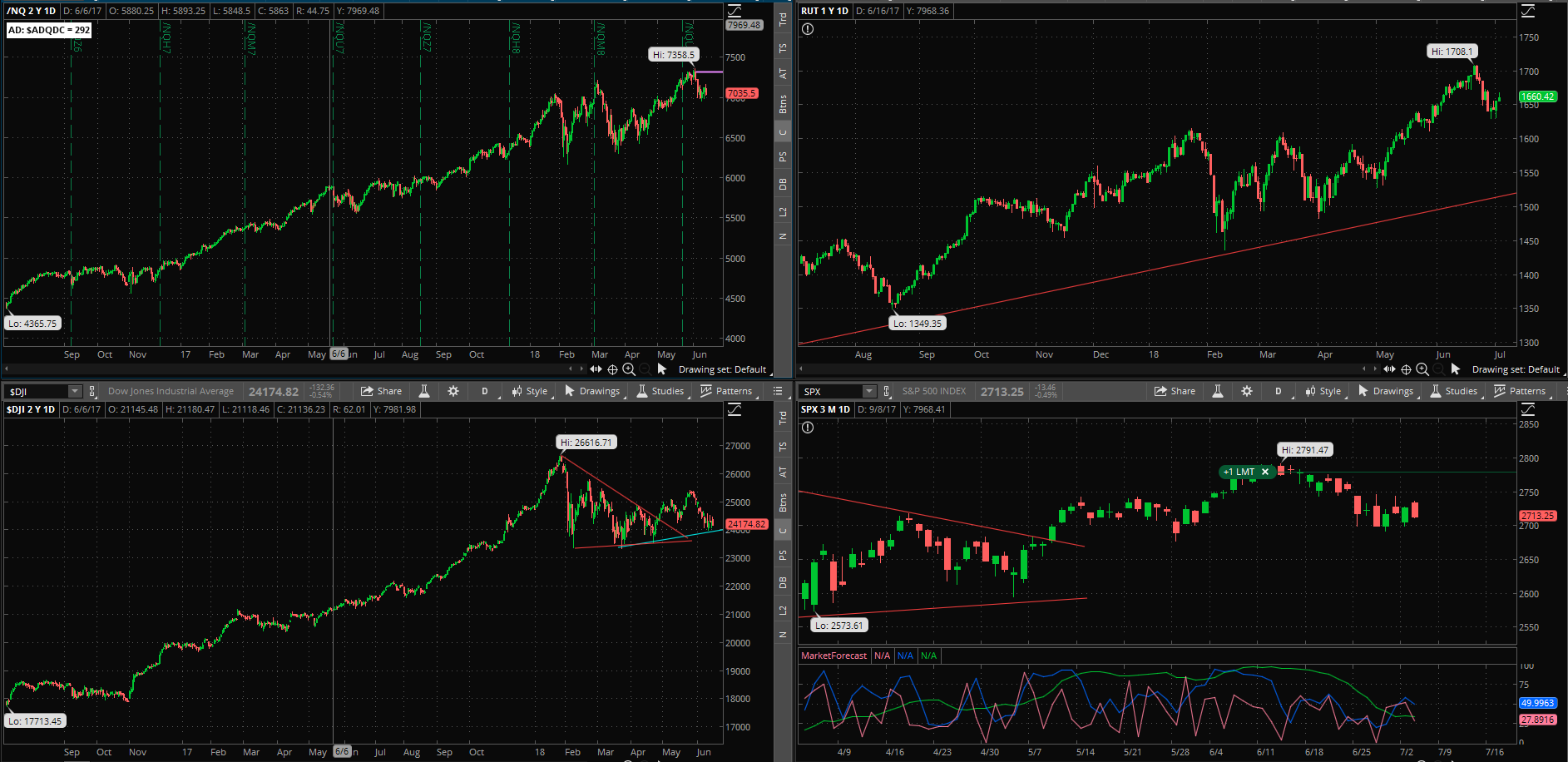Click the zoom-in magnifier under the RUT chart
The height and width of the screenshot is (762, 1568).
tap(1422, 369)
